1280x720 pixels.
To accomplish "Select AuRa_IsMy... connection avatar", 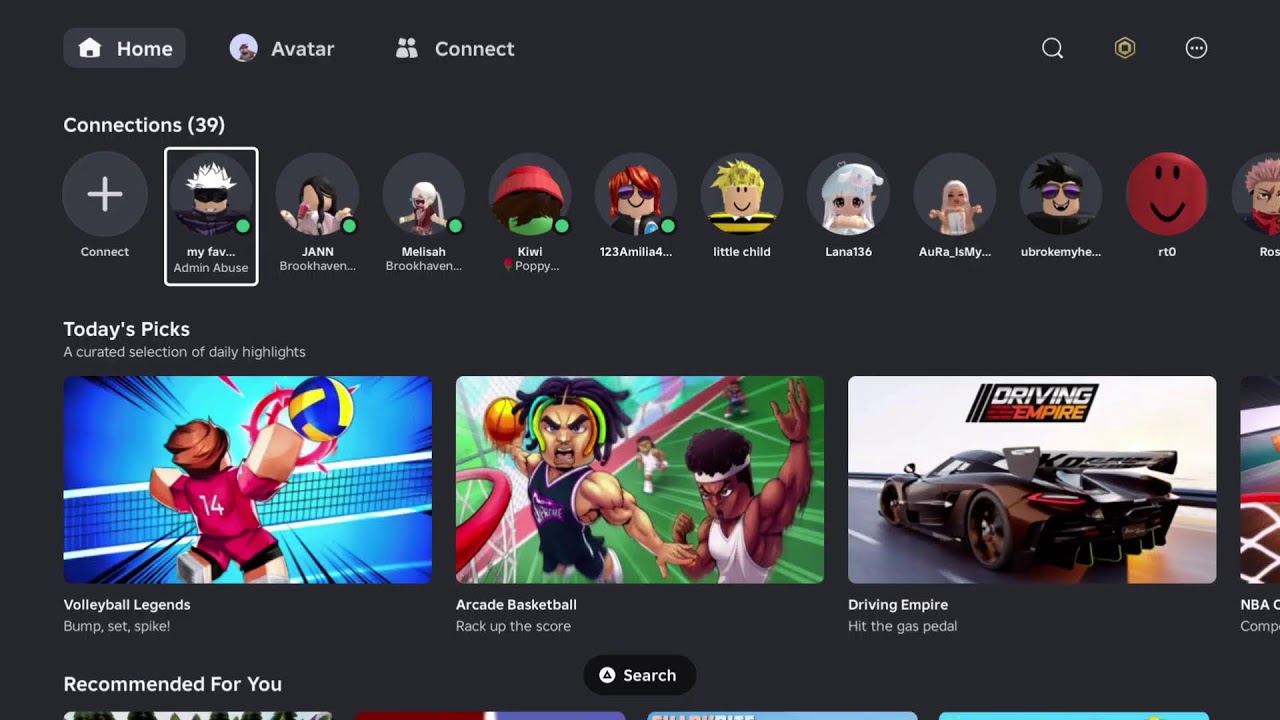I will (x=955, y=194).
